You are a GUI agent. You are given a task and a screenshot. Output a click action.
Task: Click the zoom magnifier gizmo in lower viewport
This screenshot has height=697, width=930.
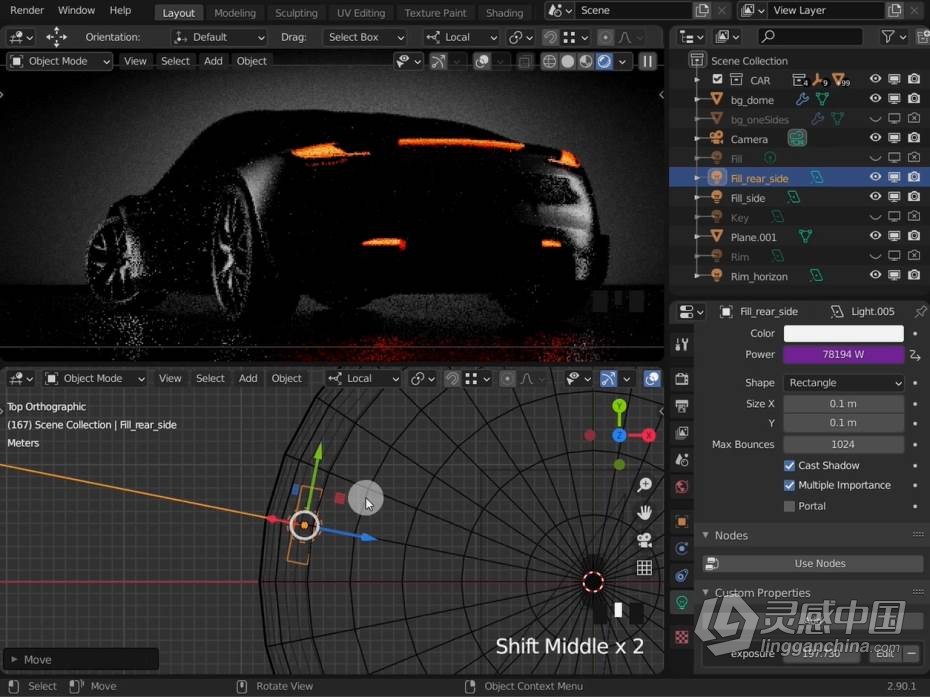coord(644,485)
